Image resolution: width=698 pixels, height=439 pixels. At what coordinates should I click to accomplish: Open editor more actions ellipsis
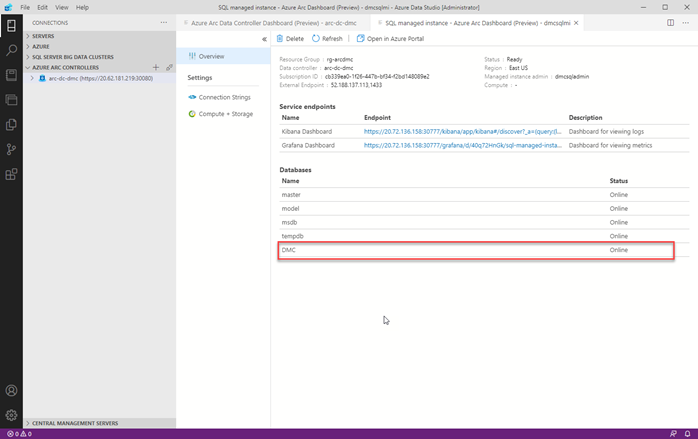tap(686, 23)
